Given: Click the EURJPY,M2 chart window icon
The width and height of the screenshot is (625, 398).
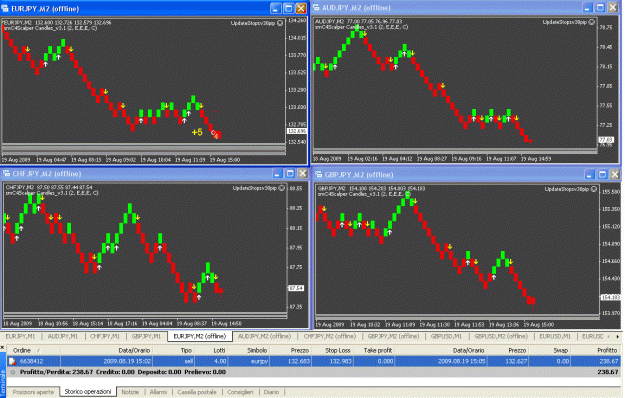Looking at the screenshot, I should [5, 8].
